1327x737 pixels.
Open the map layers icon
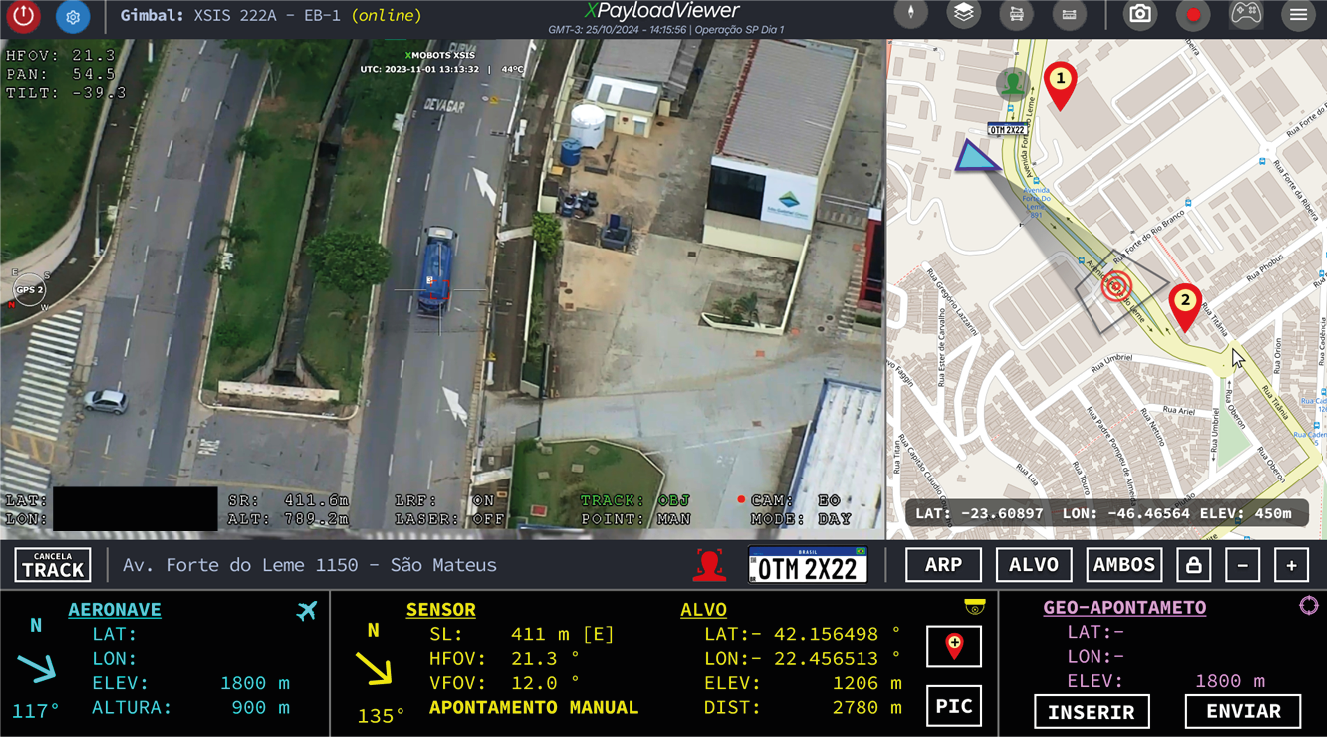tap(963, 14)
